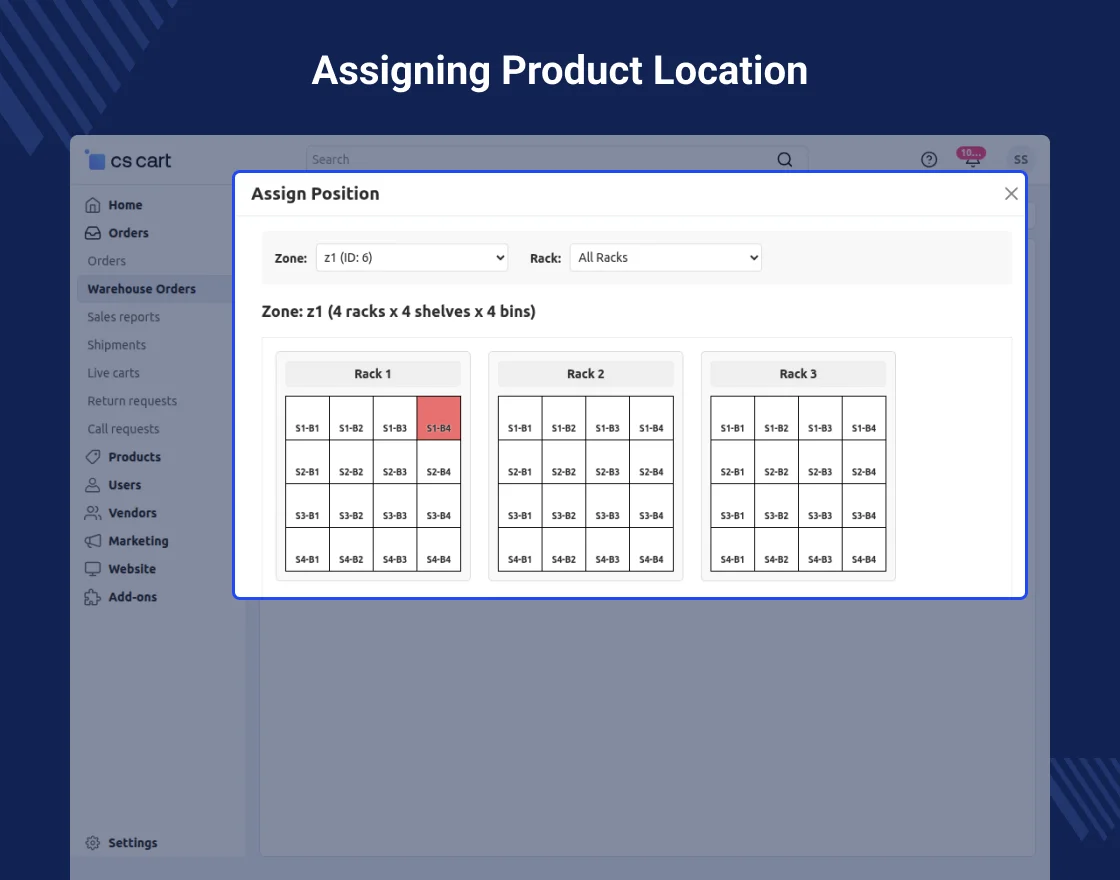1120x880 pixels.
Task: Open Return requests link
Action: click(x=132, y=401)
